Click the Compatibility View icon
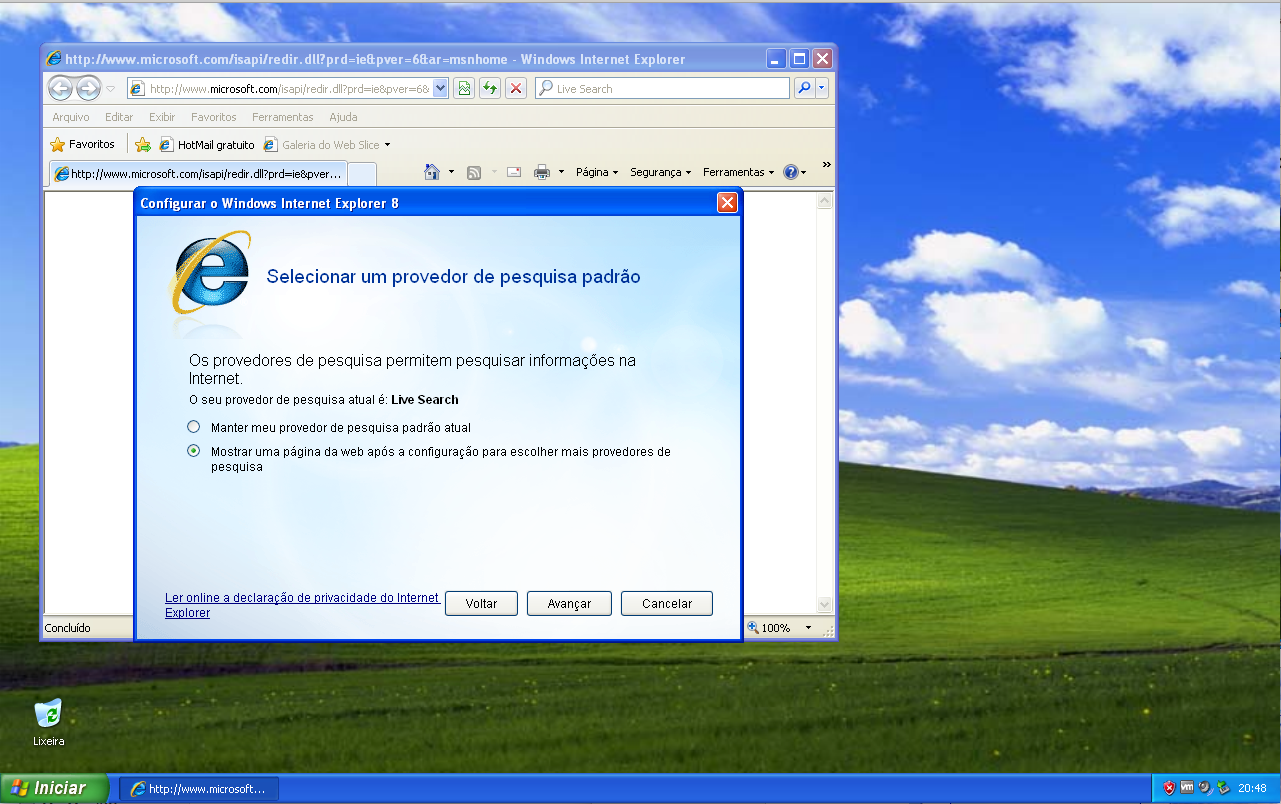The width and height of the screenshot is (1281, 804). pos(464,88)
